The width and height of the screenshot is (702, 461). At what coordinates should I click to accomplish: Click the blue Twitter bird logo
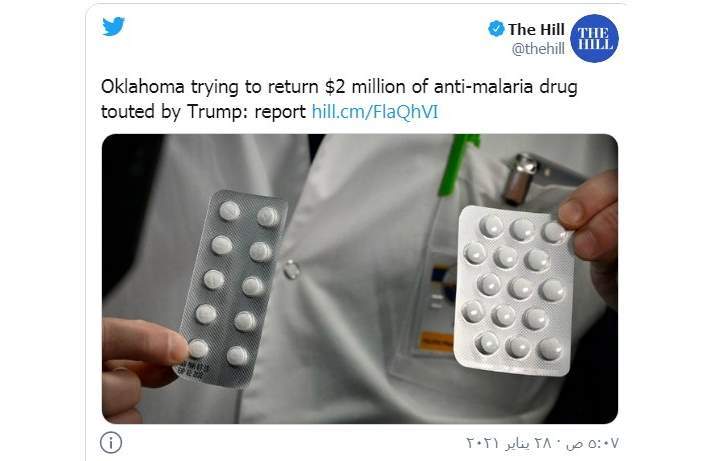pyautogui.click(x=113, y=26)
